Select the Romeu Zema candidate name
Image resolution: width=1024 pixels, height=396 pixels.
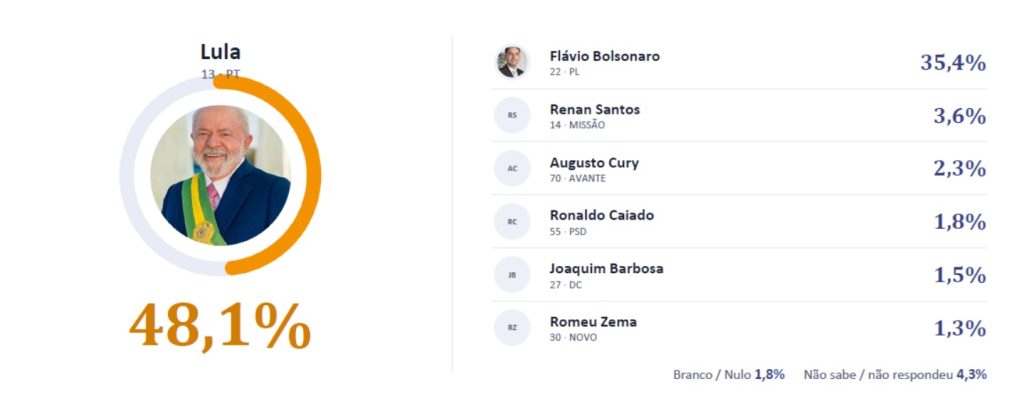pyautogui.click(x=593, y=322)
